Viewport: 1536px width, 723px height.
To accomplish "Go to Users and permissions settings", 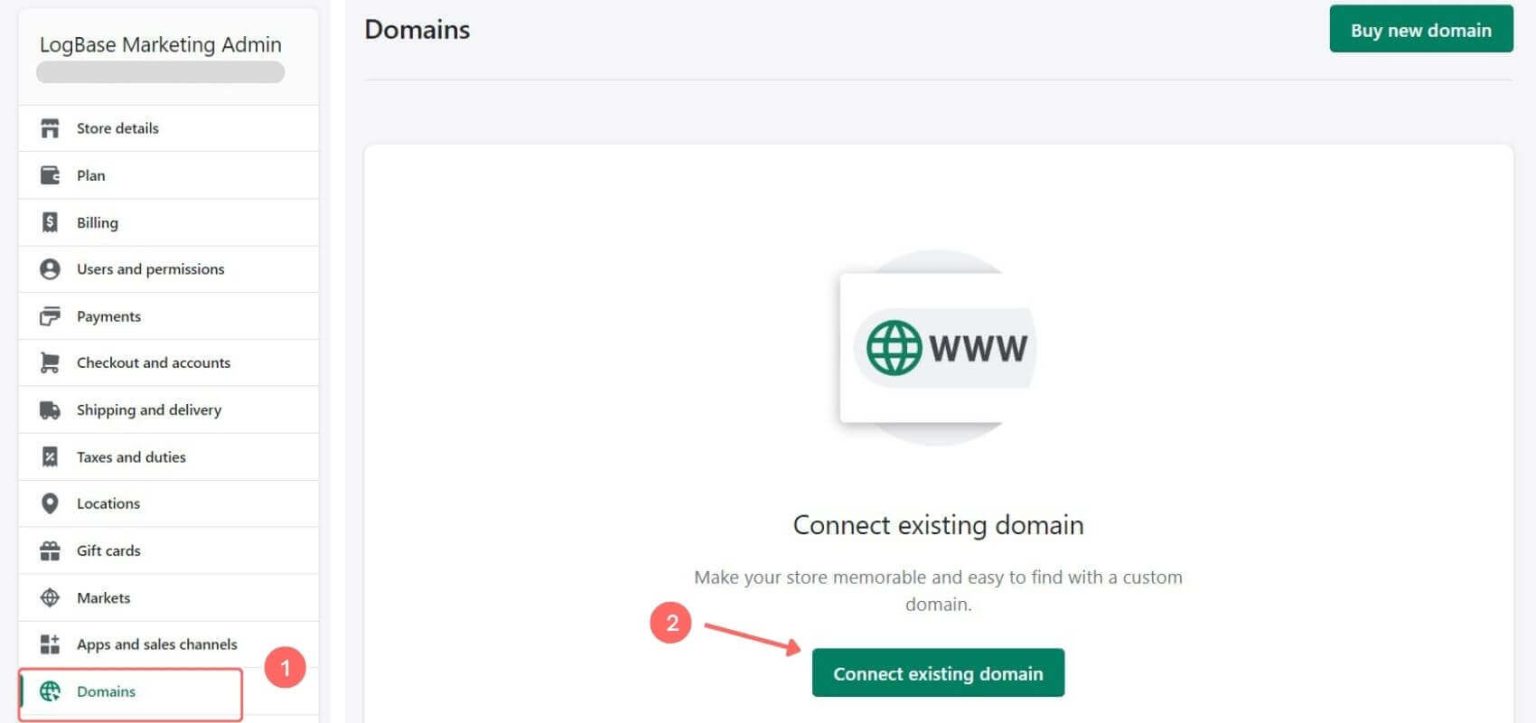I will click(169, 269).
